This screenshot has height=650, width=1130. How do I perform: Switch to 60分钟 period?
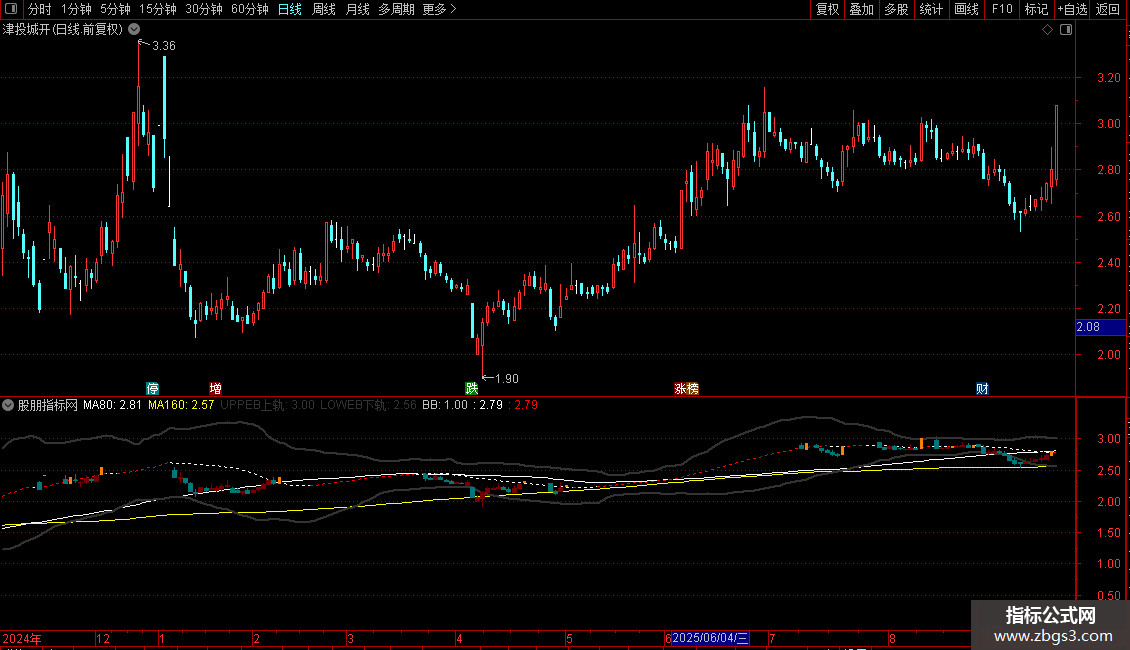(x=250, y=9)
